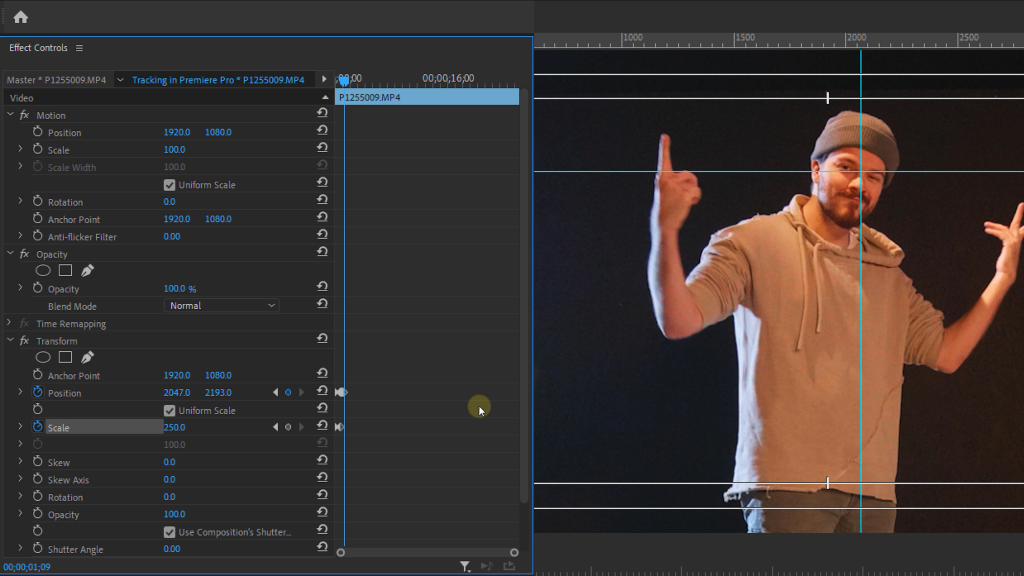This screenshot has height=576, width=1024.
Task: Reset Transform Scale parameter
Action: tap(322, 425)
